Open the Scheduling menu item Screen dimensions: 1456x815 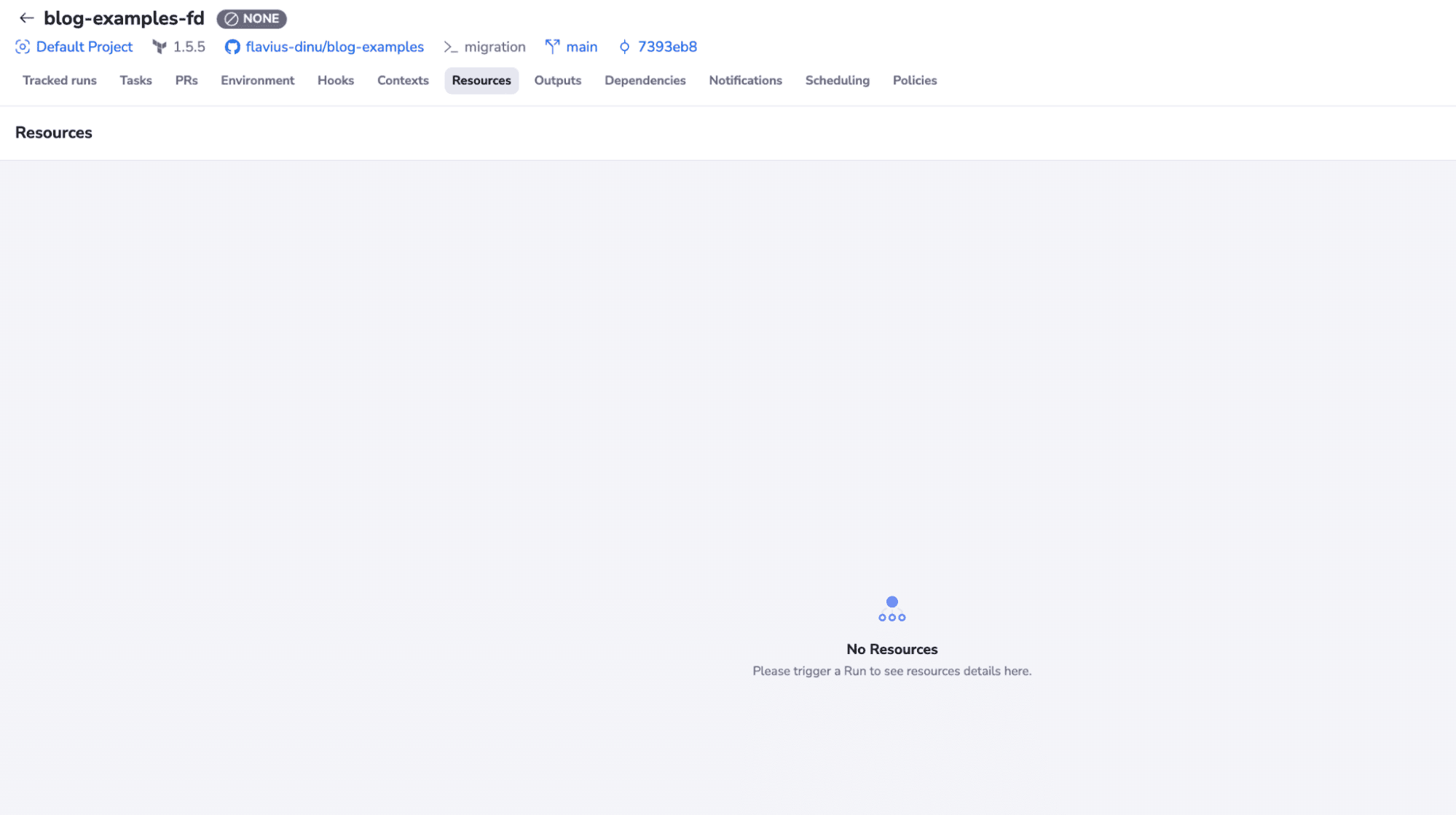click(837, 80)
